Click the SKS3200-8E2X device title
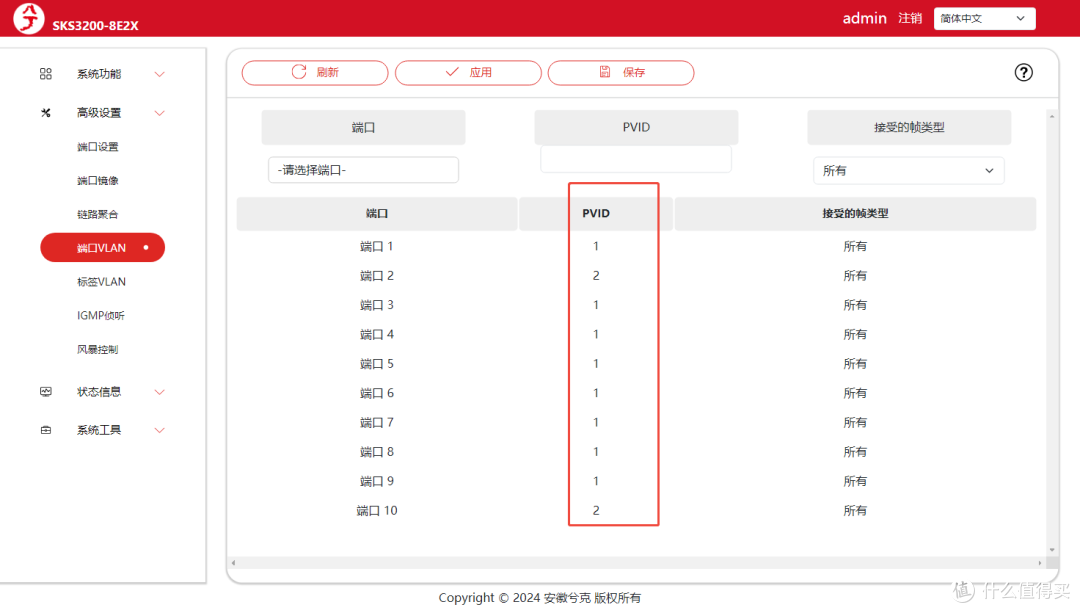Image resolution: width=1080 pixels, height=613 pixels. (95, 25)
